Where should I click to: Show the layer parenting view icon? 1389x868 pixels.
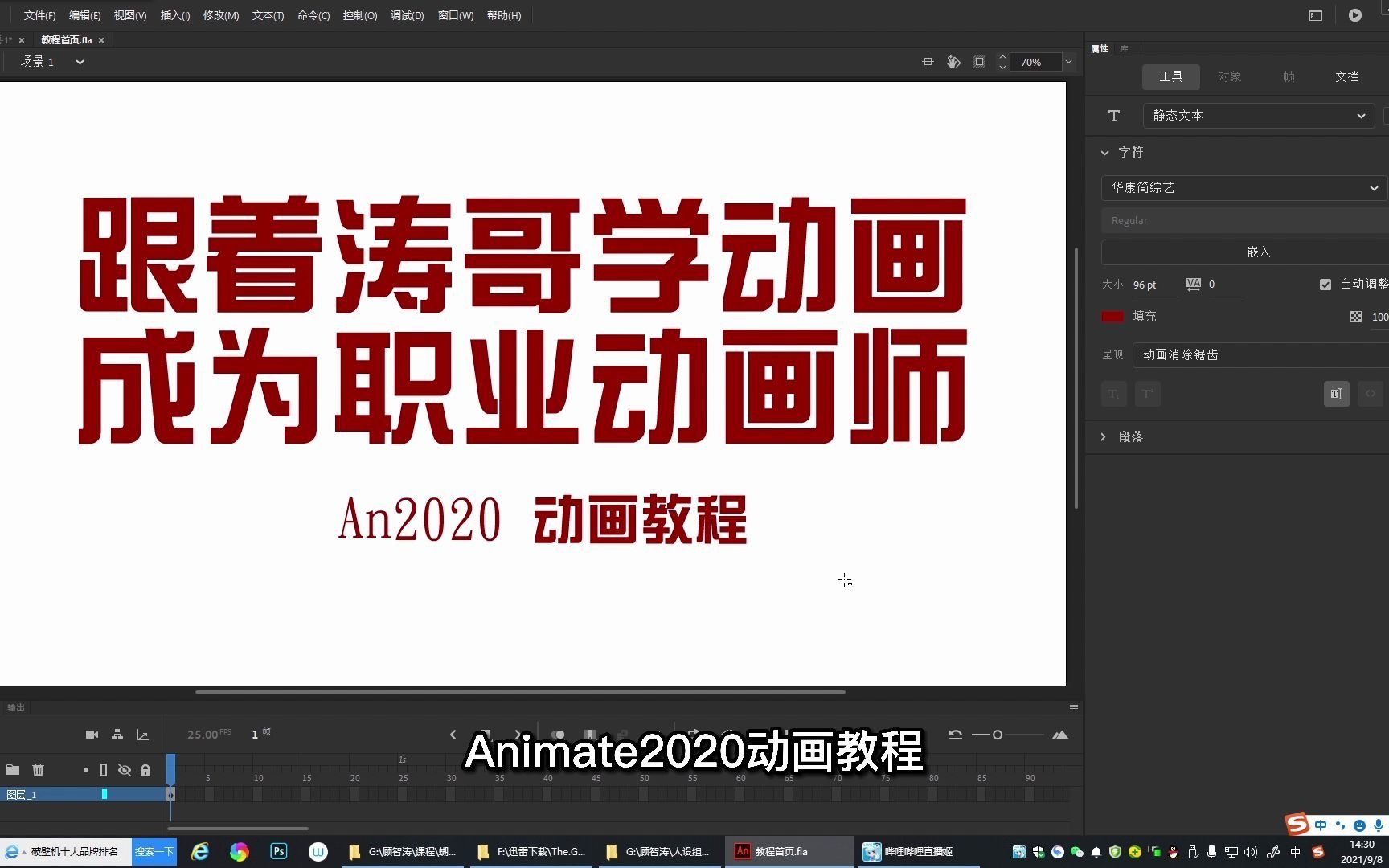click(x=117, y=735)
